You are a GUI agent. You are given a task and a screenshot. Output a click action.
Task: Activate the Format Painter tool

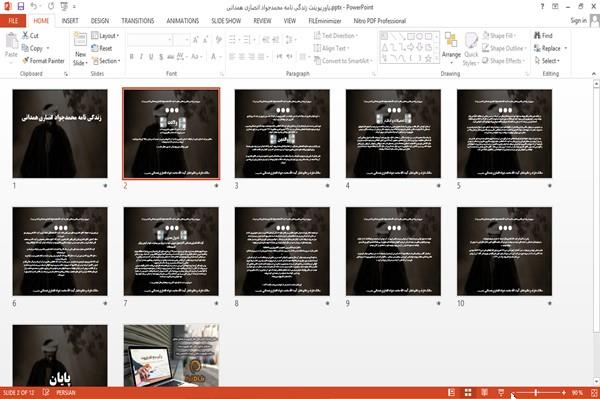43,60
